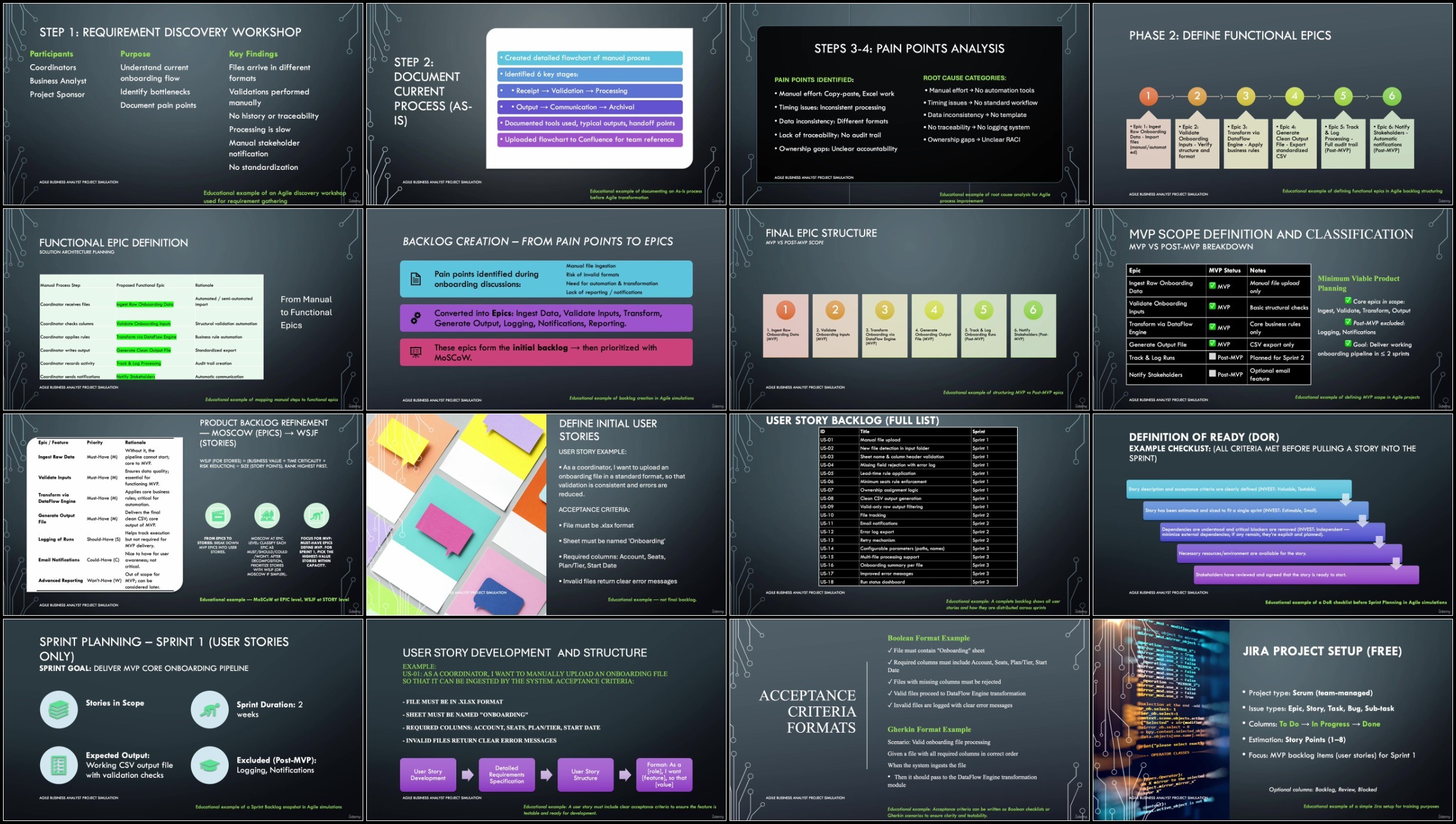
Task: Click the document icon beside Pain points identified
Action: 415,279
